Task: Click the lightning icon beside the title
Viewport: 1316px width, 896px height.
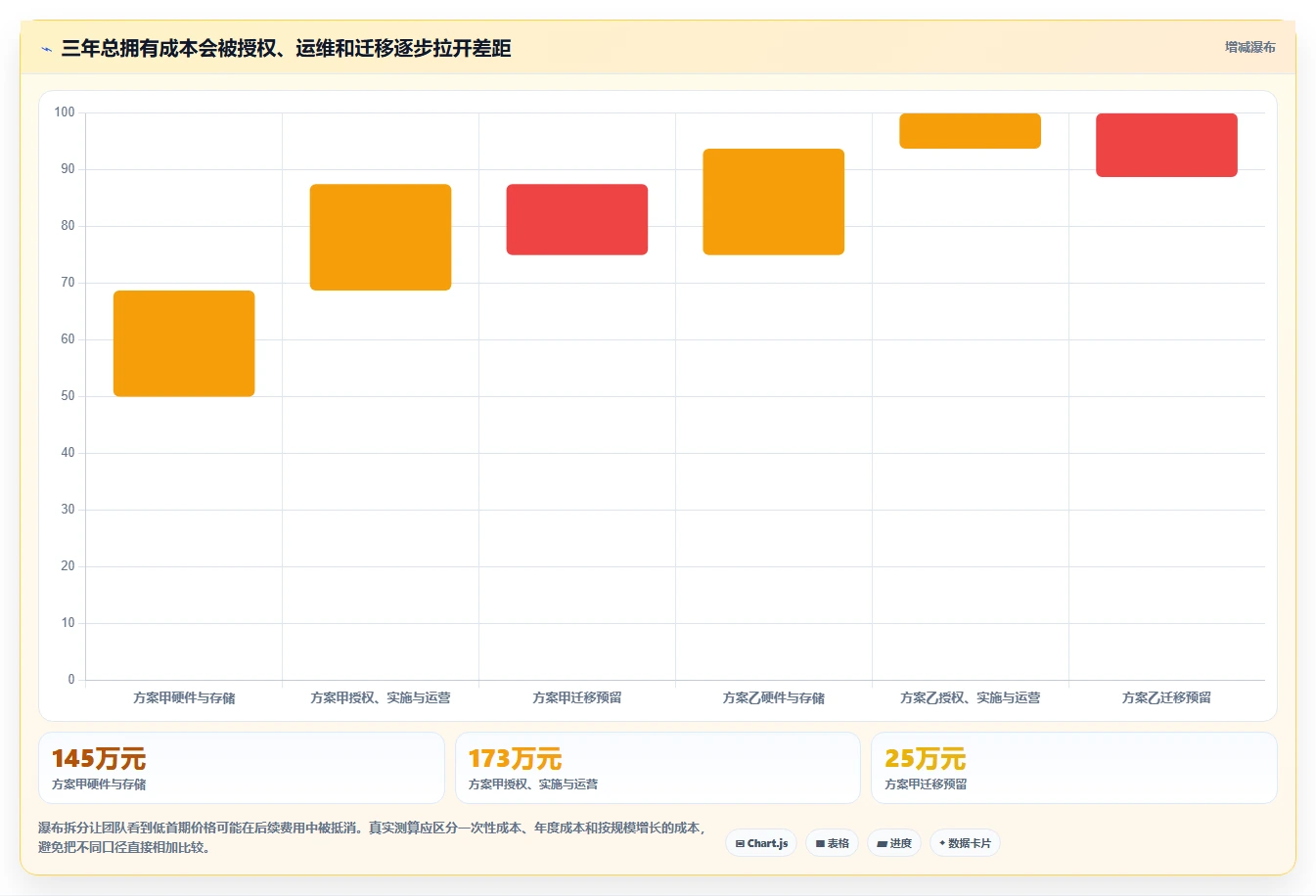Action: [46, 49]
